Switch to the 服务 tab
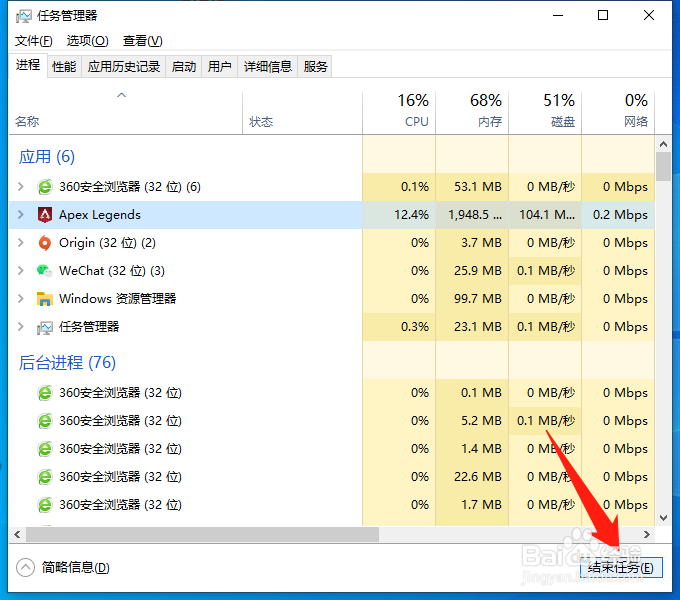 click(x=315, y=67)
